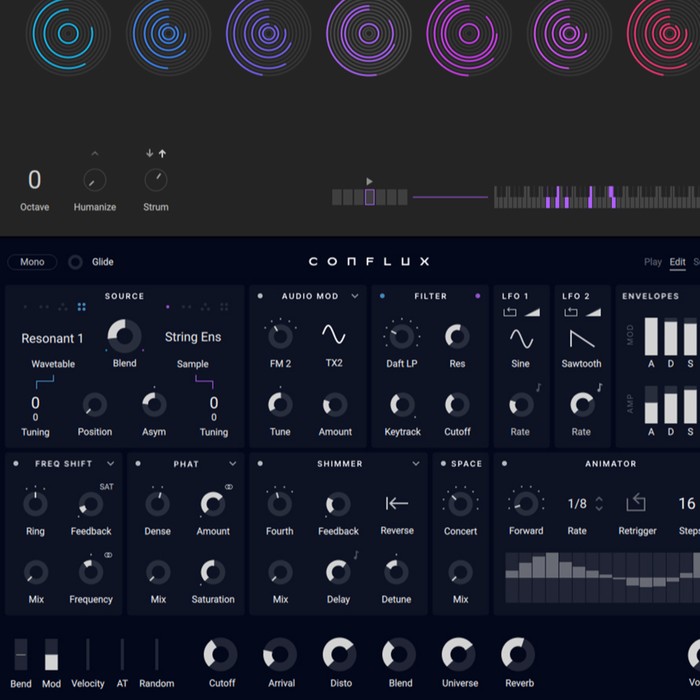Click the highlighted purple pattern slot

coord(370,197)
